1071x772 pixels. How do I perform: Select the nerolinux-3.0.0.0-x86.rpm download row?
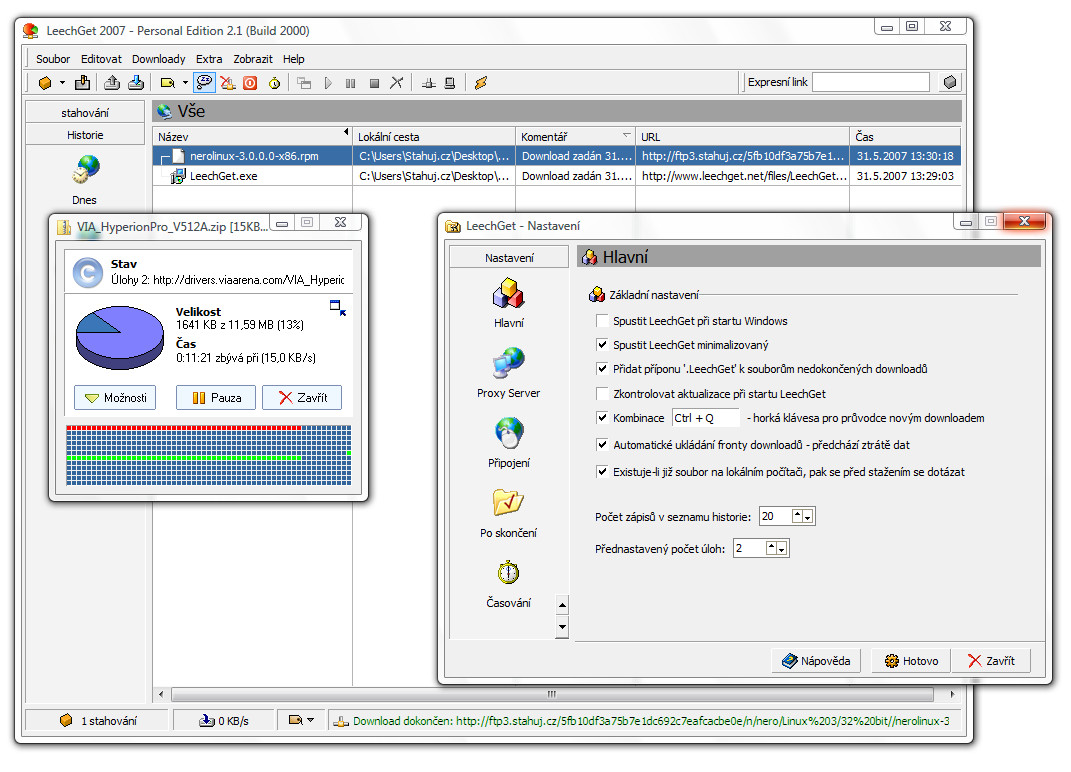pyautogui.click(x=557, y=156)
